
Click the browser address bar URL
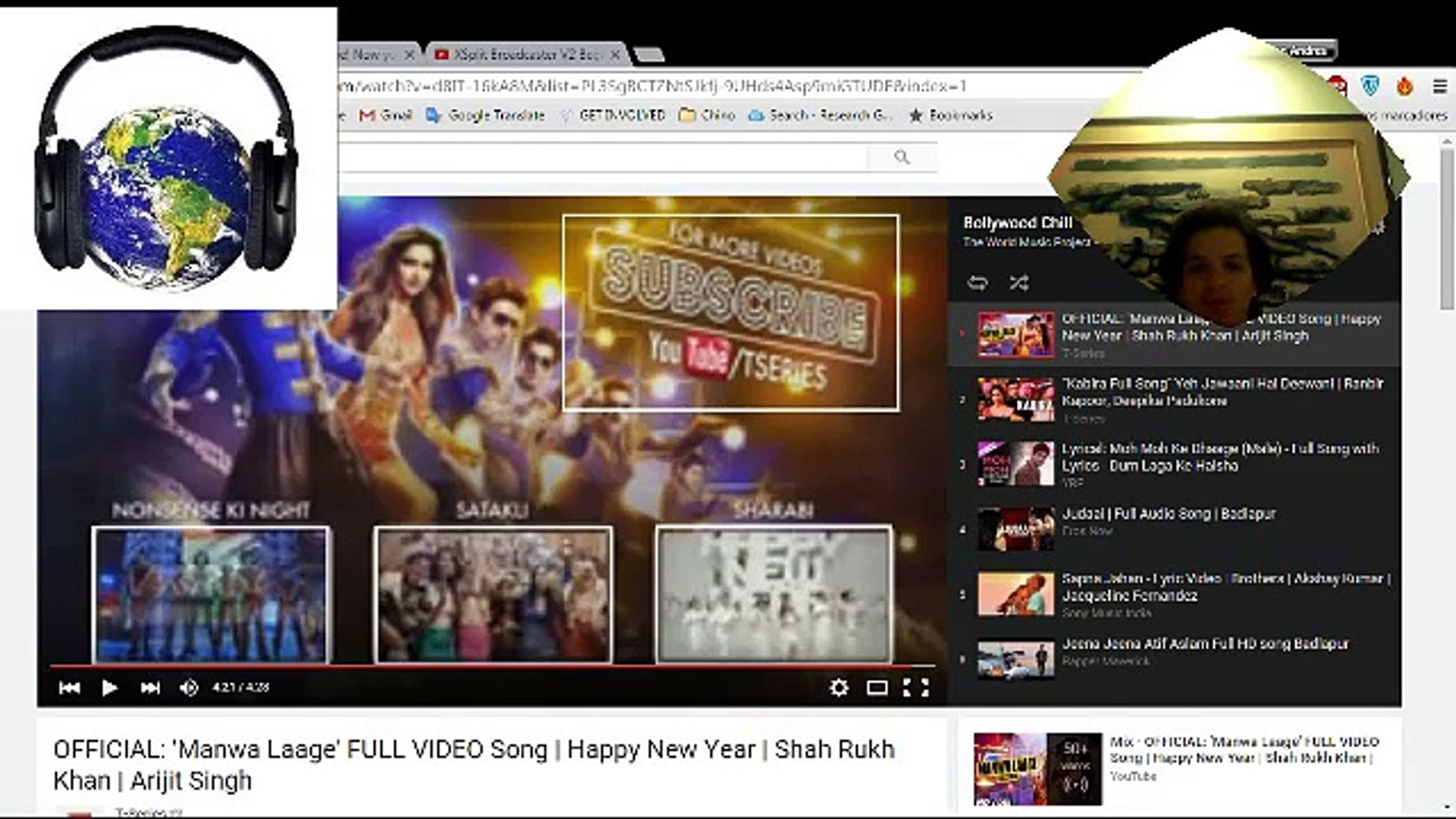652,86
